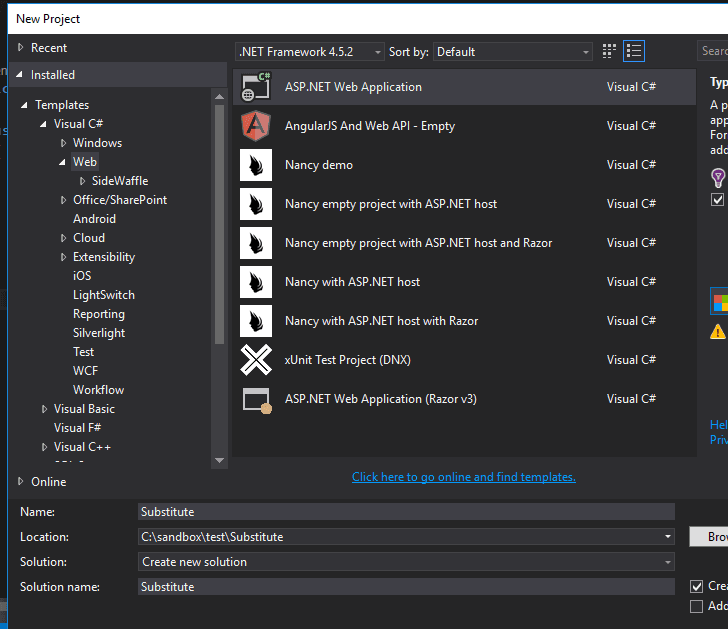Open the Sort by Default dropdown
Viewport: 728px width, 629px height.
click(x=513, y=52)
